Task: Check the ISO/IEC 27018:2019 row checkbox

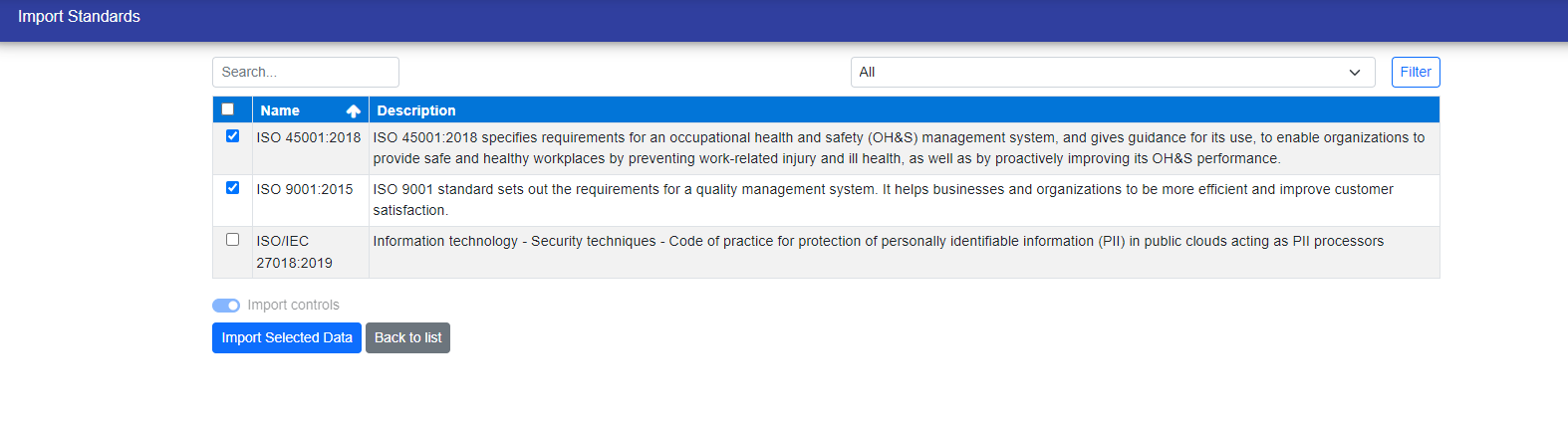Action: click(x=232, y=240)
